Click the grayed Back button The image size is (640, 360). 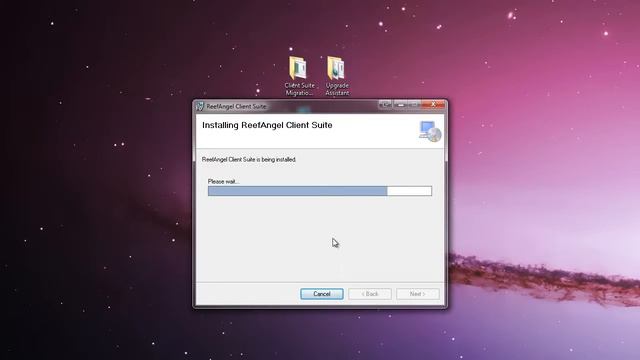370,294
